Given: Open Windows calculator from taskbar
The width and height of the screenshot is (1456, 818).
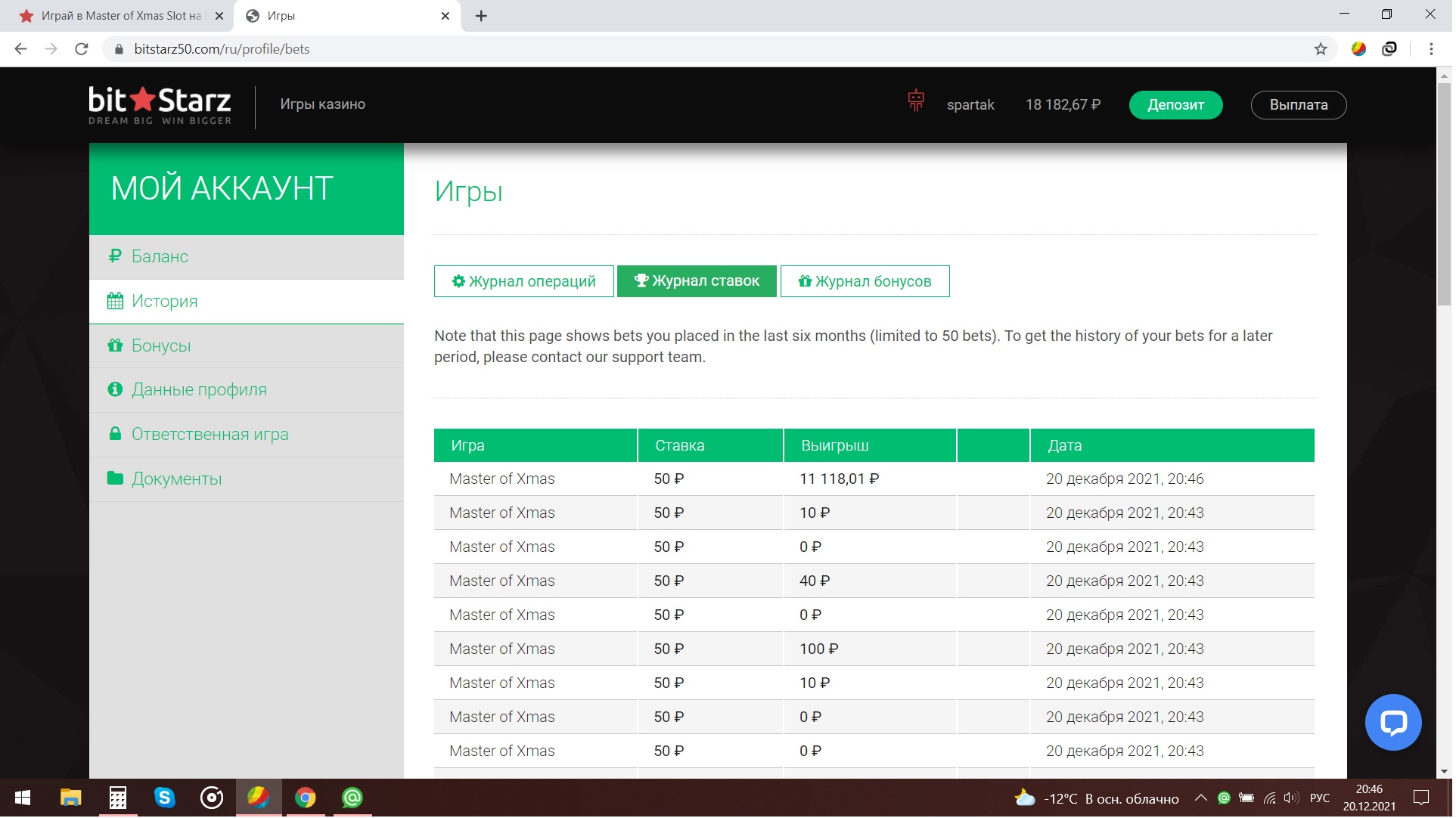Looking at the screenshot, I should pos(118,799).
